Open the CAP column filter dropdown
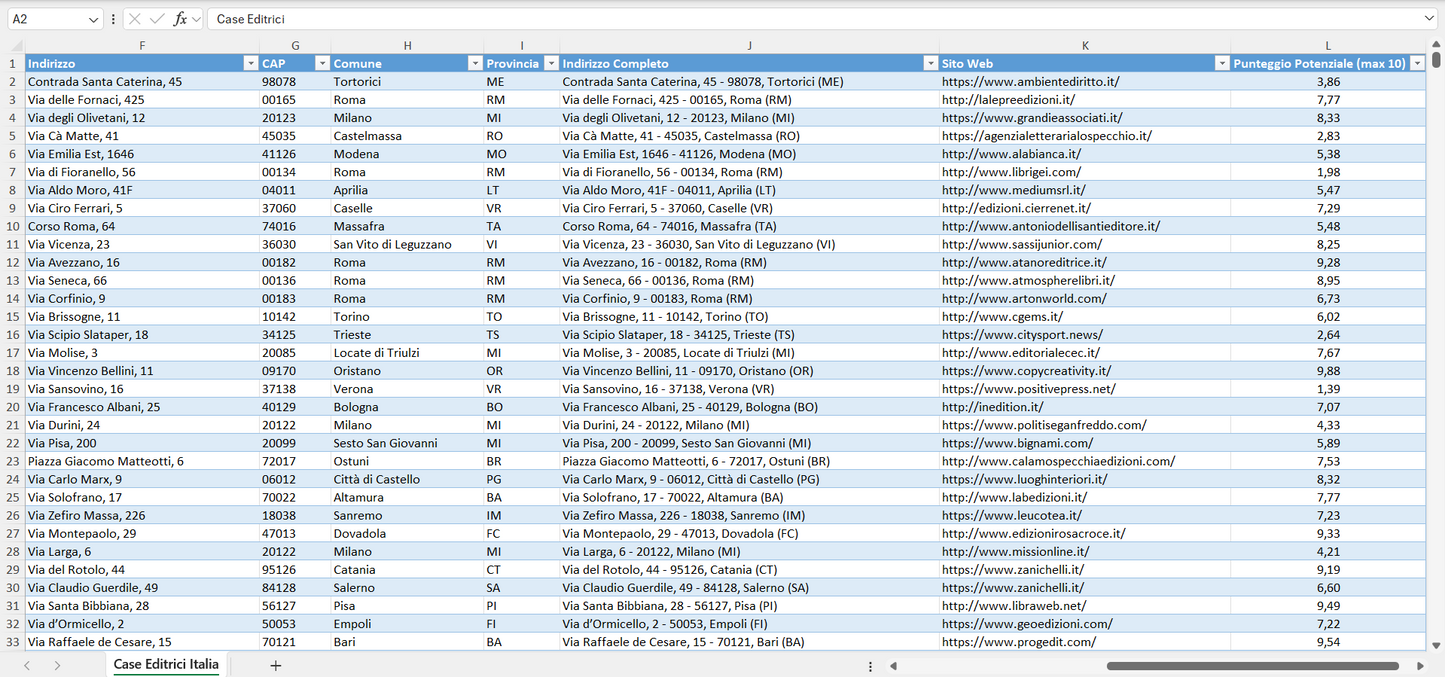The height and width of the screenshot is (677, 1445). coord(322,62)
